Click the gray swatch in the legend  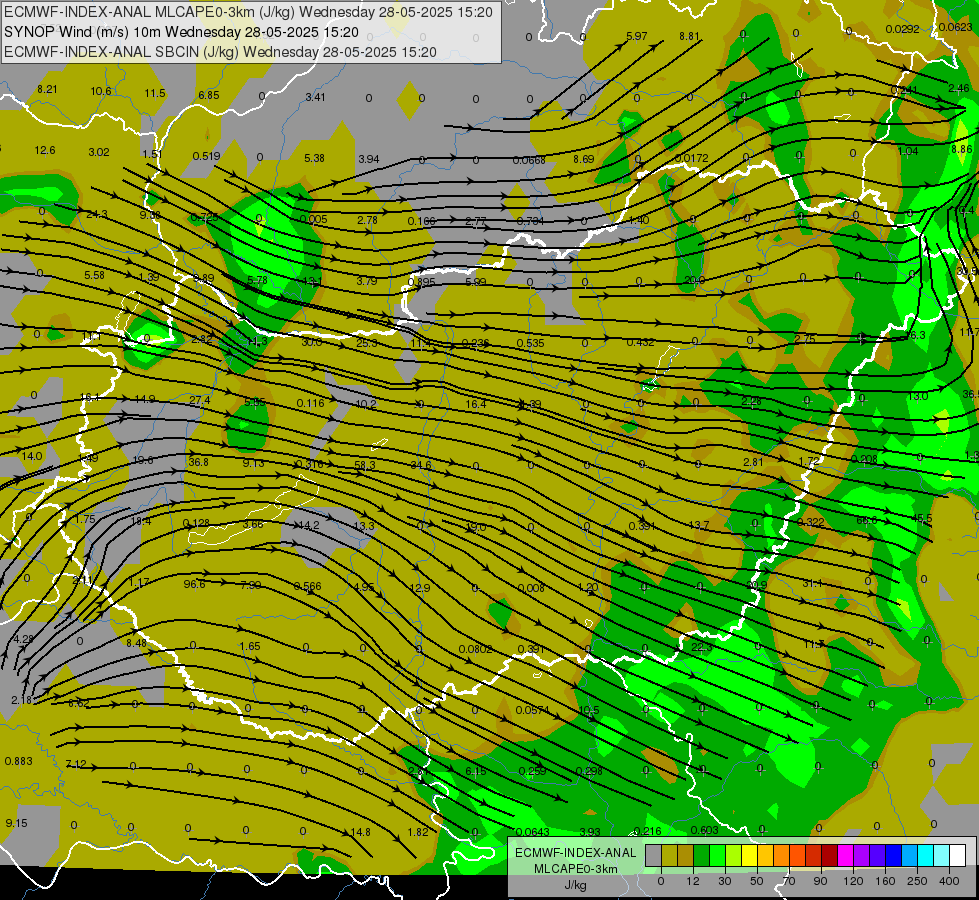[653, 855]
